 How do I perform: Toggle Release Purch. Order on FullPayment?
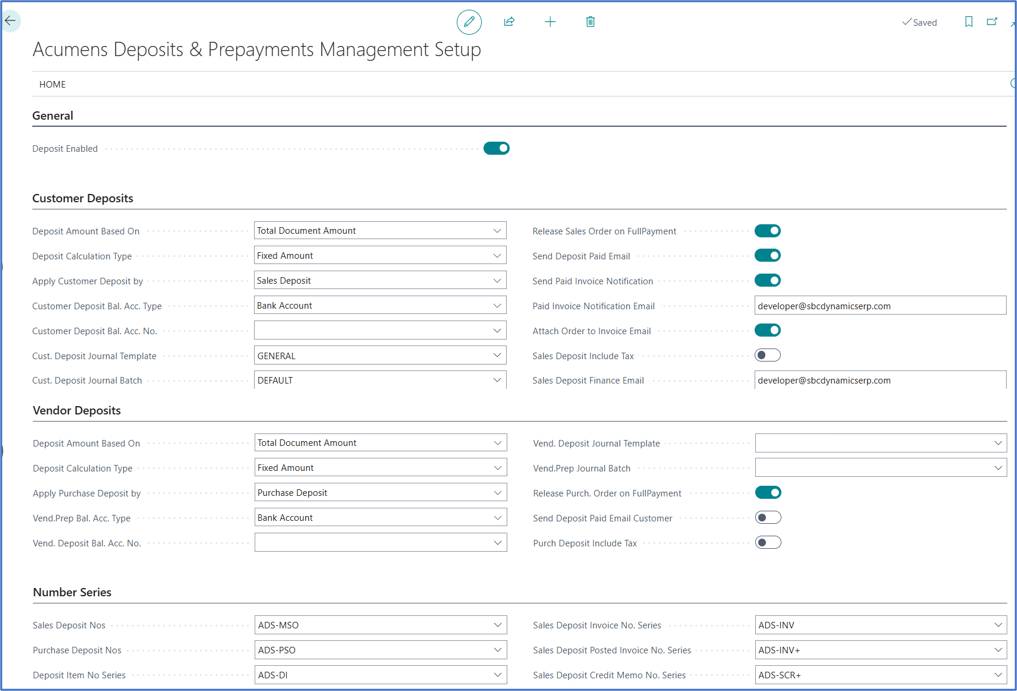[x=768, y=493]
